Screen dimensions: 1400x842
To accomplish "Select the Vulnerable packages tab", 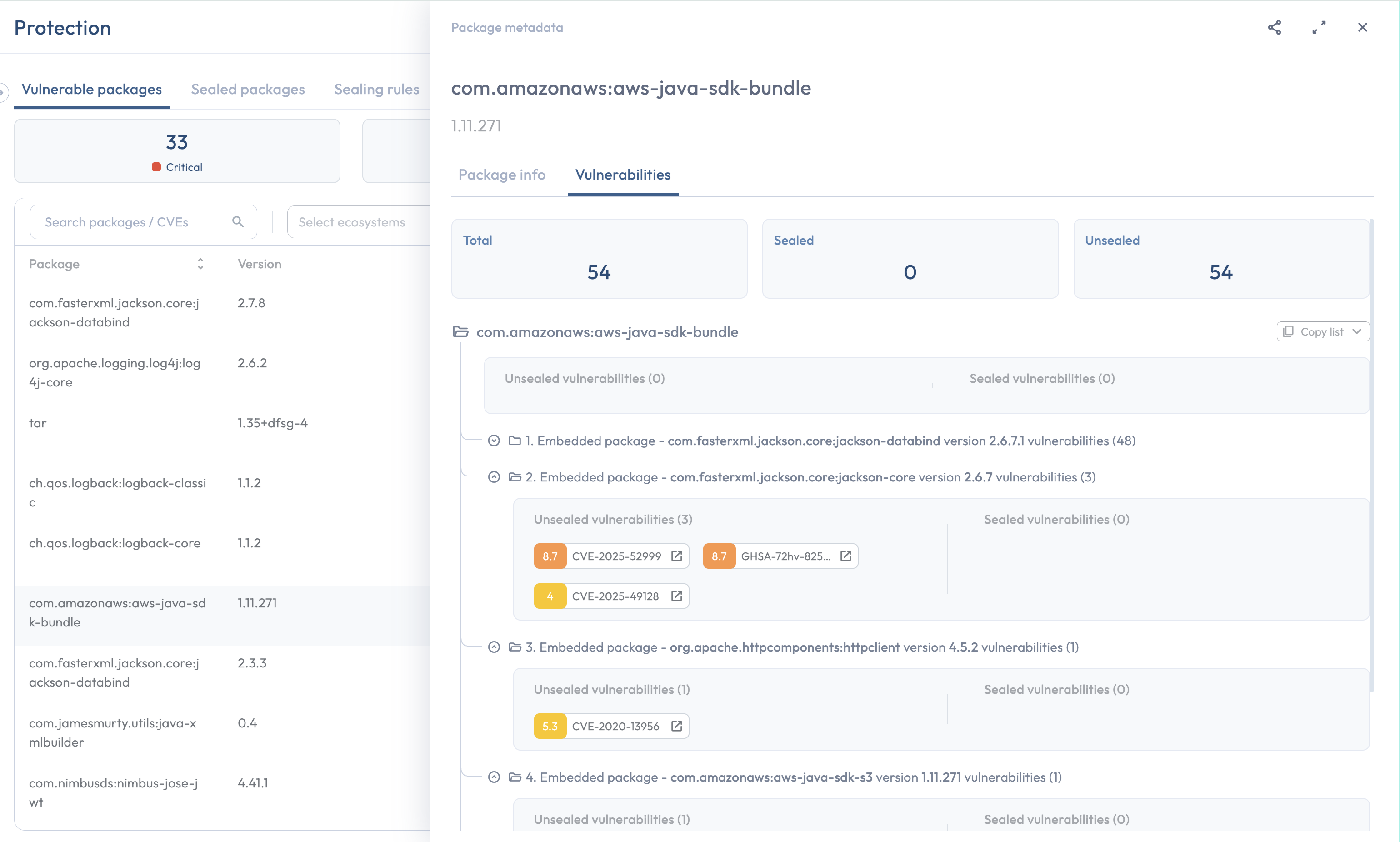I will pyautogui.click(x=92, y=89).
